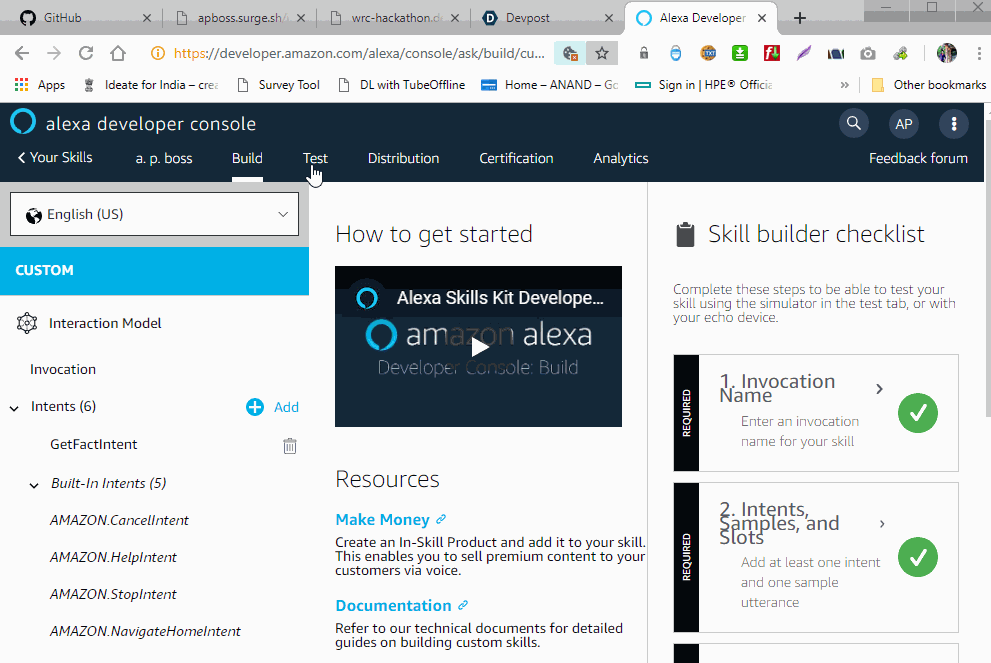The width and height of the screenshot is (991, 663).
Task: Open the search magnifier in console header
Action: tap(854, 123)
